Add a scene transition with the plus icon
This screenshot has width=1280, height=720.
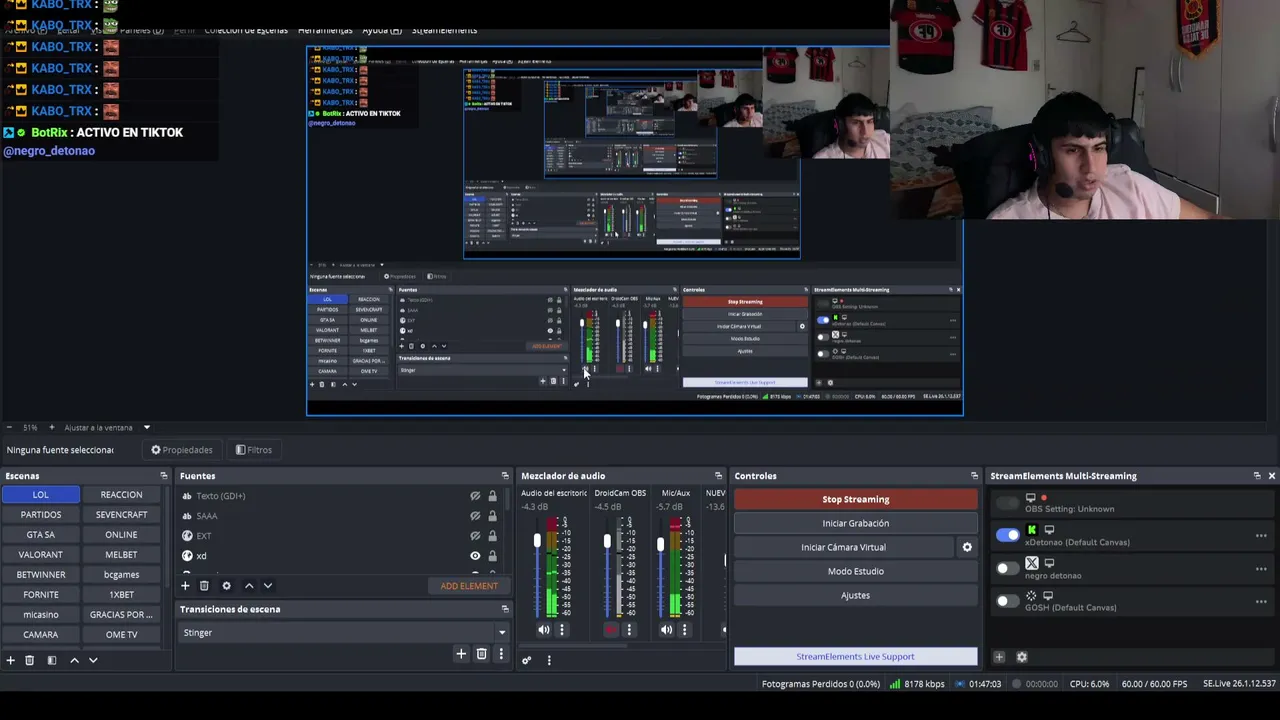461,654
